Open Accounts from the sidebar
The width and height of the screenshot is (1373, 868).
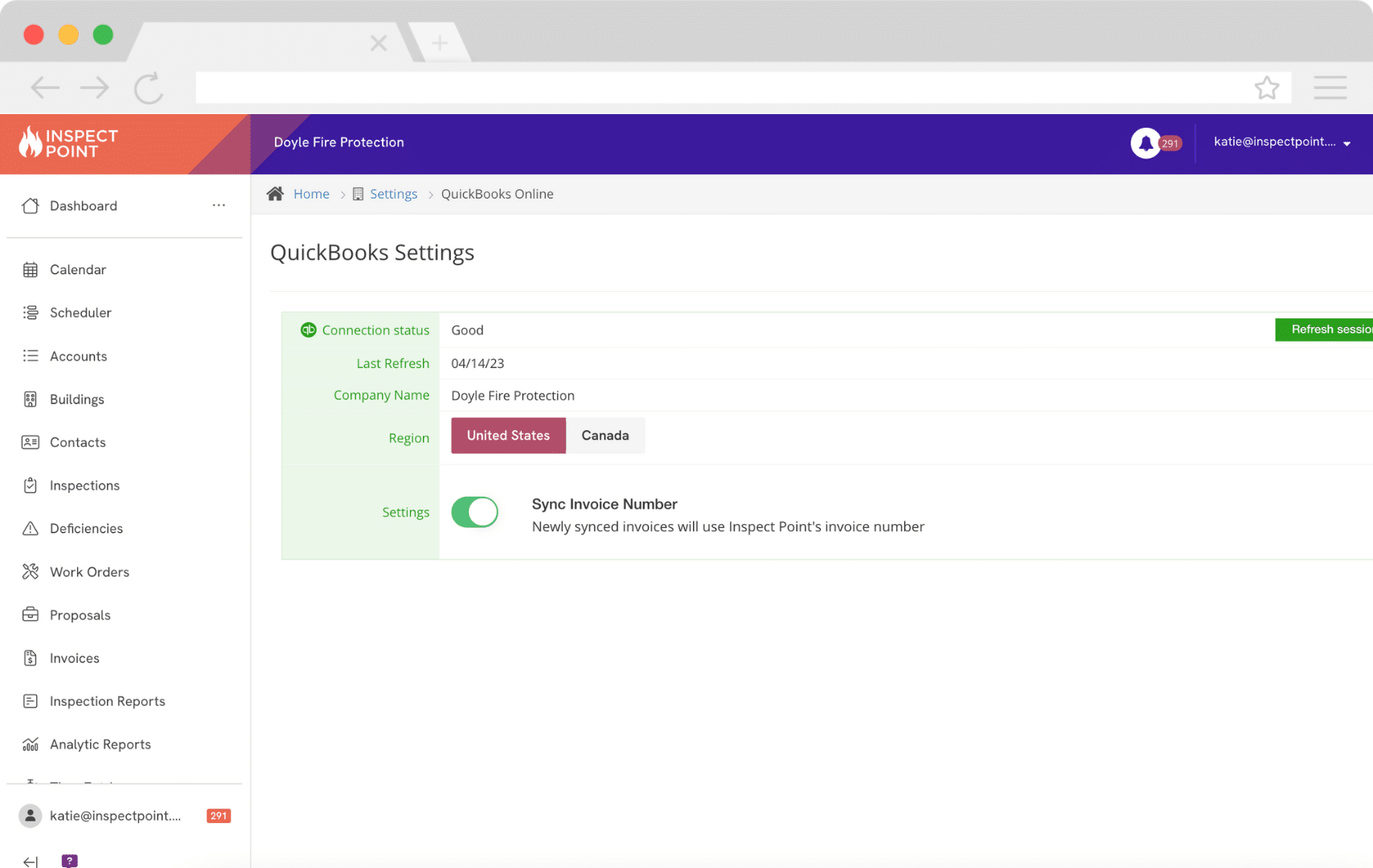[78, 356]
